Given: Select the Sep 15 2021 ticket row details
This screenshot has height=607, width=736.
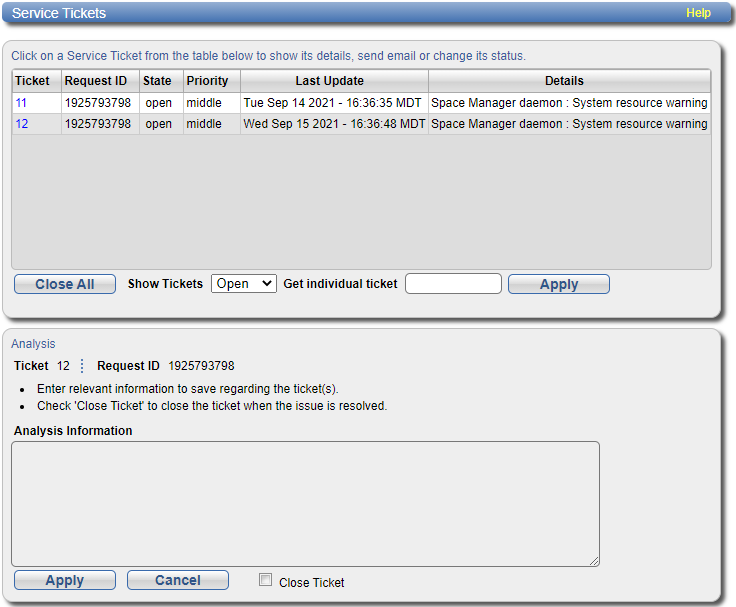Looking at the screenshot, I should pyautogui.click(x=569, y=124).
